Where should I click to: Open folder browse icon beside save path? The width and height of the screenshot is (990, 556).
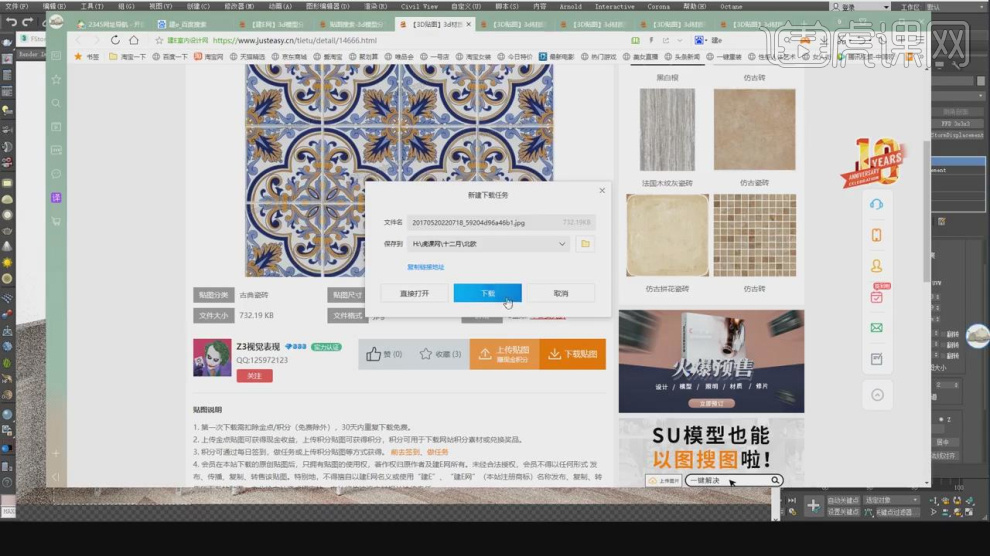[x=585, y=244]
